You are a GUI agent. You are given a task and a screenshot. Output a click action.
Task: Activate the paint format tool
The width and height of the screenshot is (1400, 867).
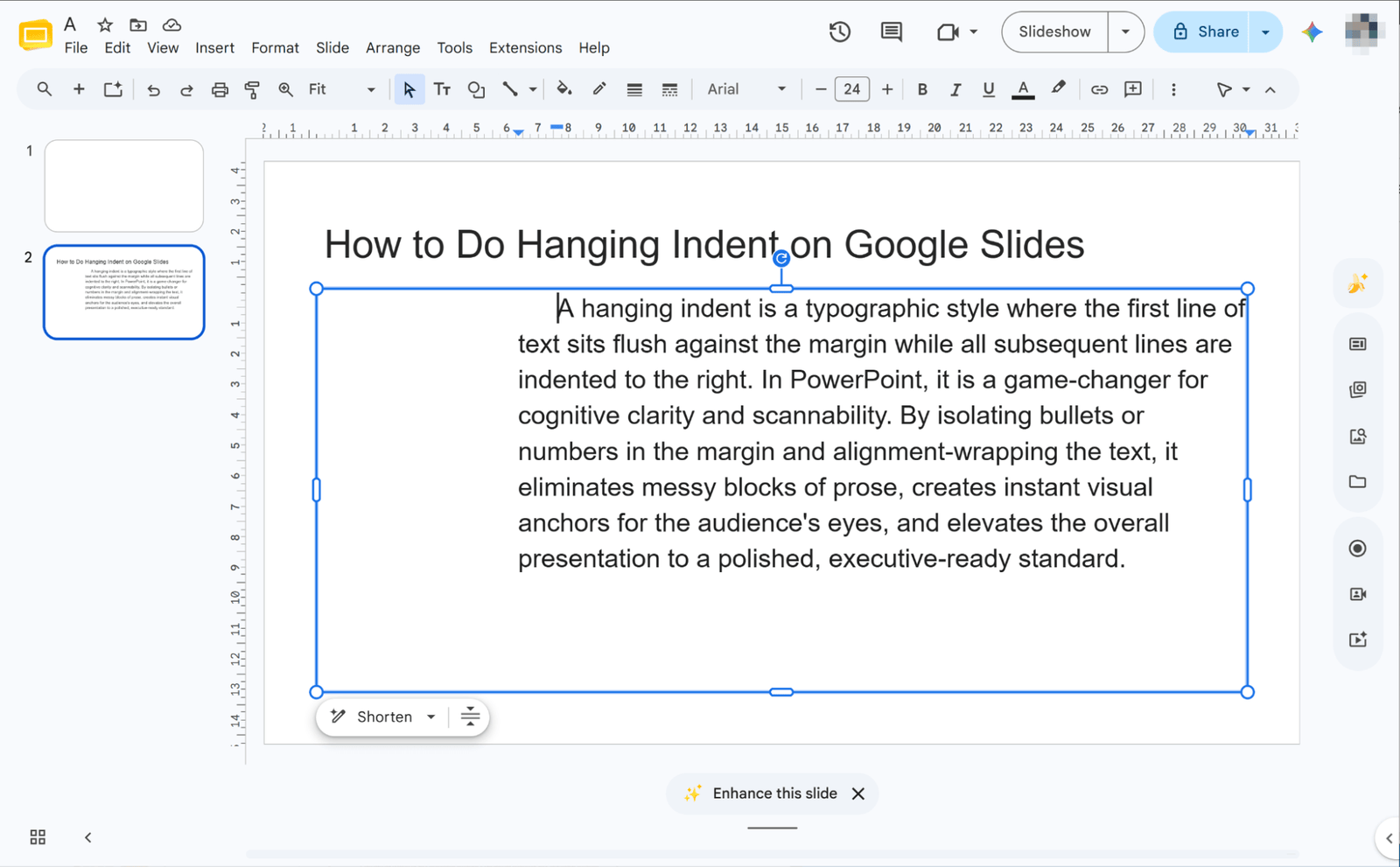click(252, 89)
